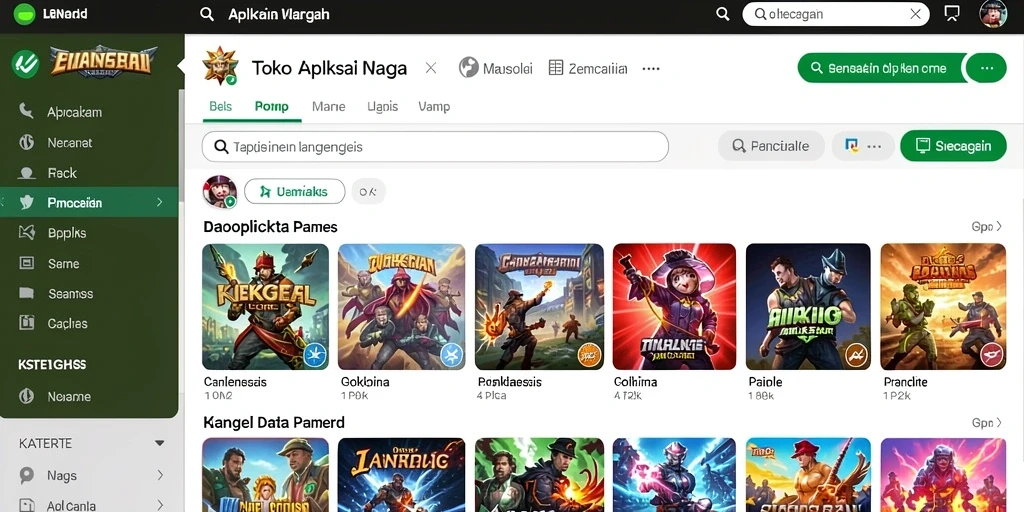The image size is (1024, 512).
Task: Open the grey pill button with colored icon
Action: pyautogui.click(x=863, y=146)
